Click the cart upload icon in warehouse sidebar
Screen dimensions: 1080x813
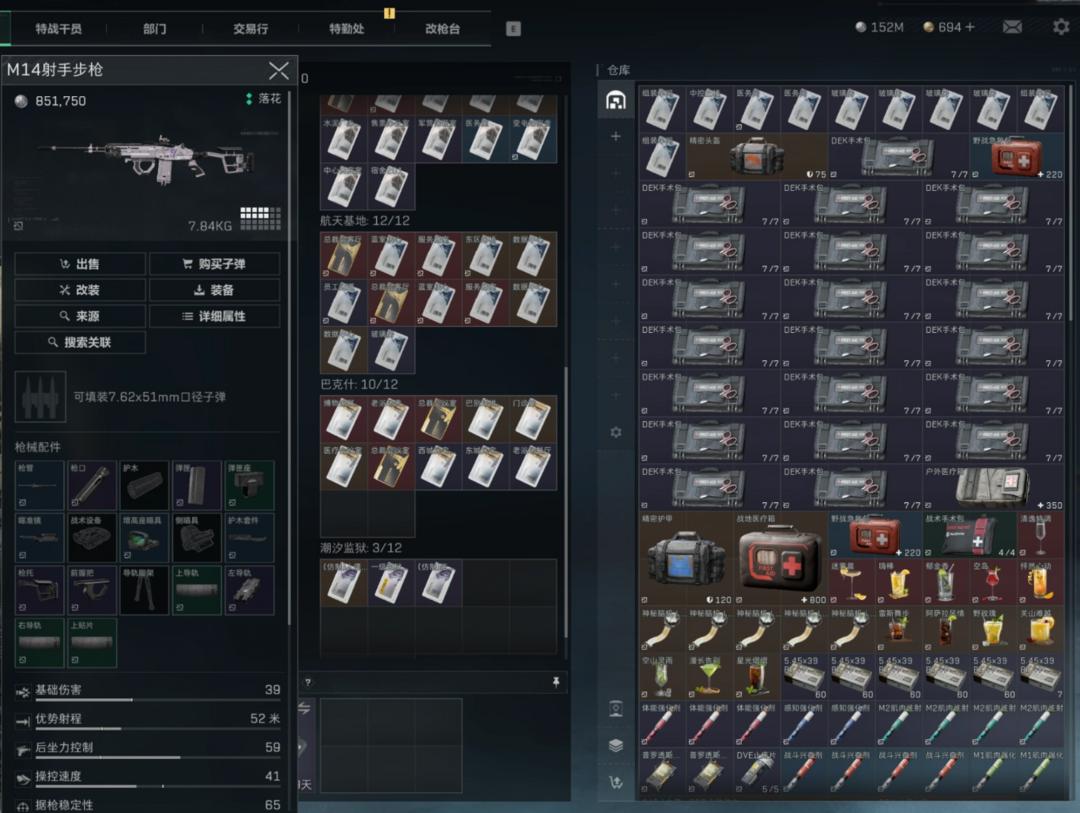[616, 782]
